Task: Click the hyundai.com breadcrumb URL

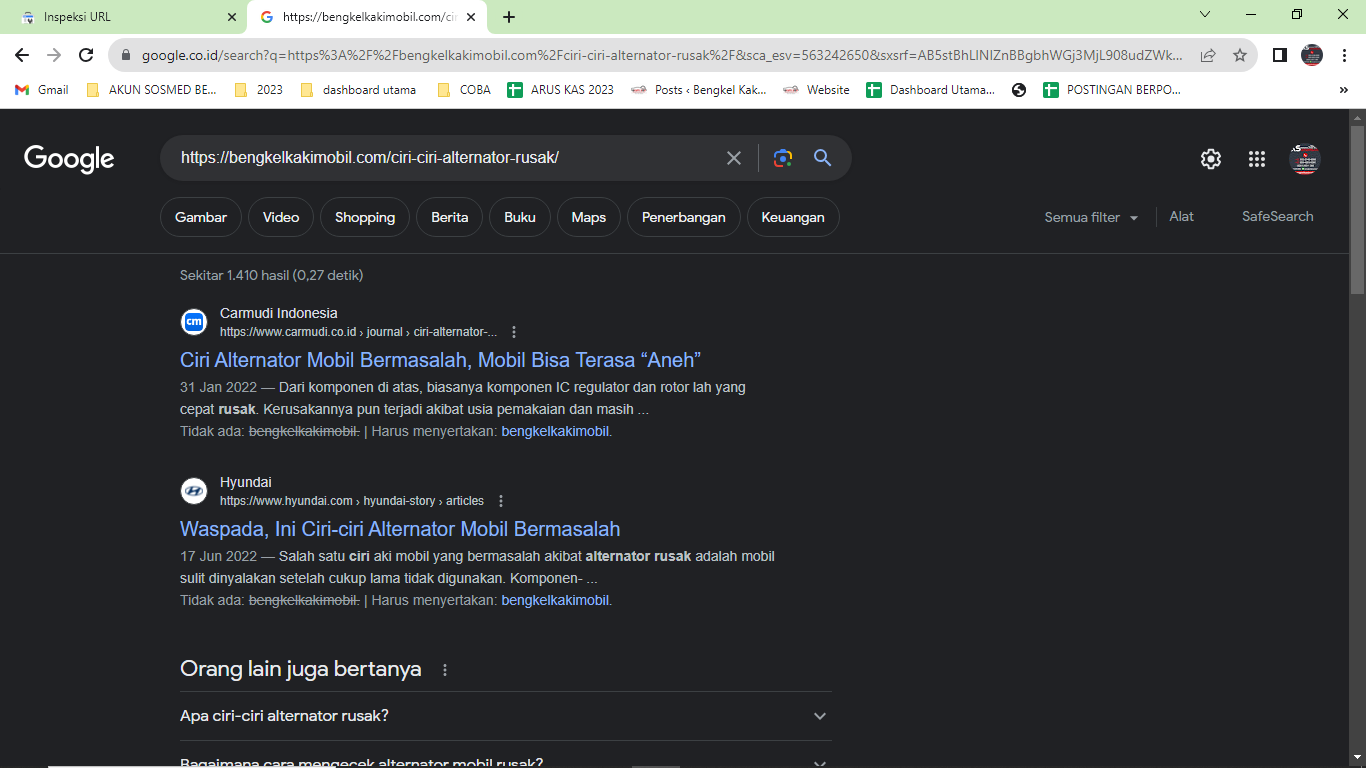Action: [x=352, y=501]
